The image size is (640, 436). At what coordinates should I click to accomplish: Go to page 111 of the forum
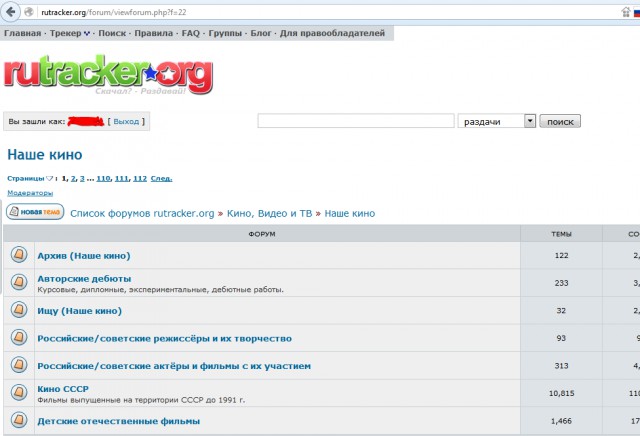coord(122,178)
